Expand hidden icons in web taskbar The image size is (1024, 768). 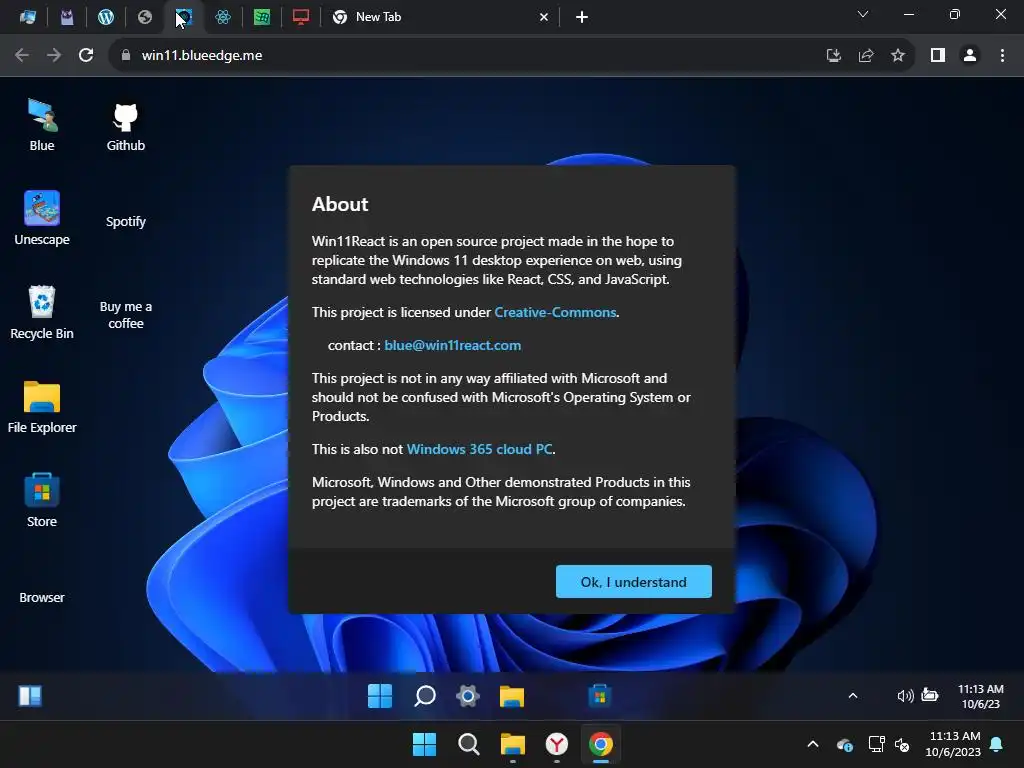tap(853, 696)
